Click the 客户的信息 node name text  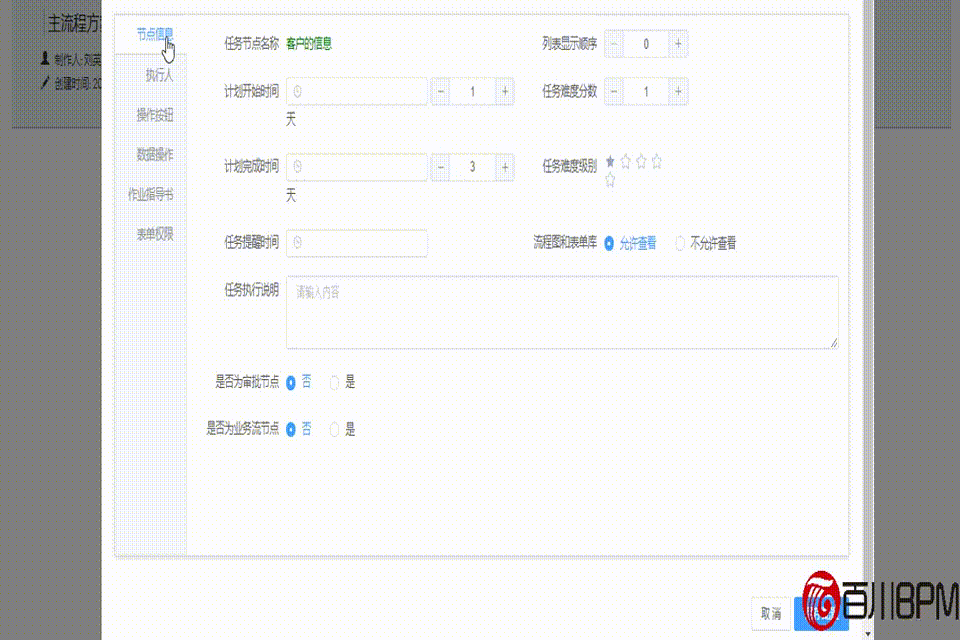[x=309, y=43]
